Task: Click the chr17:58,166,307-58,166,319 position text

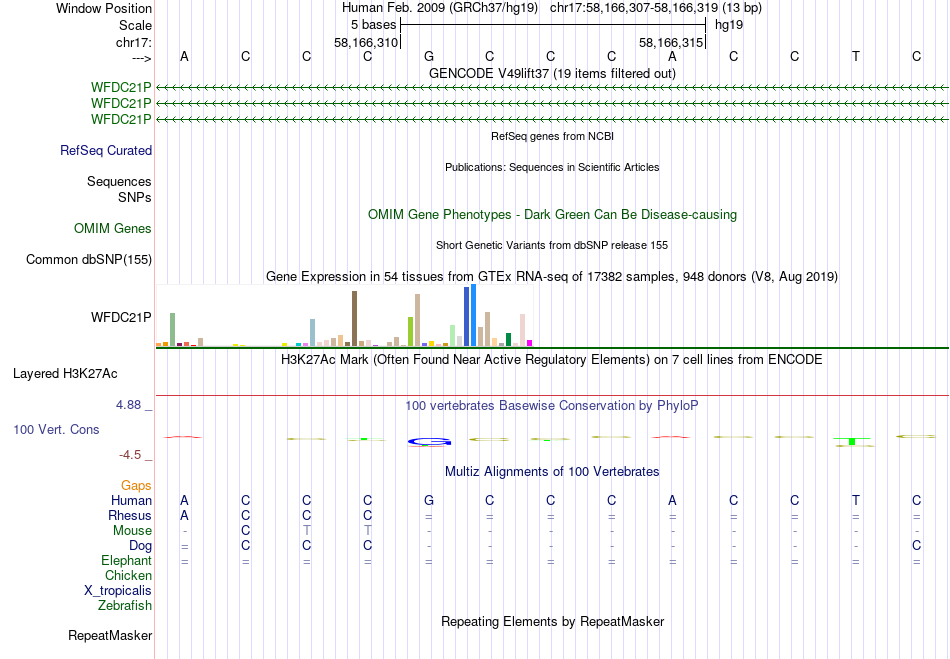Action: (x=634, y=8)
